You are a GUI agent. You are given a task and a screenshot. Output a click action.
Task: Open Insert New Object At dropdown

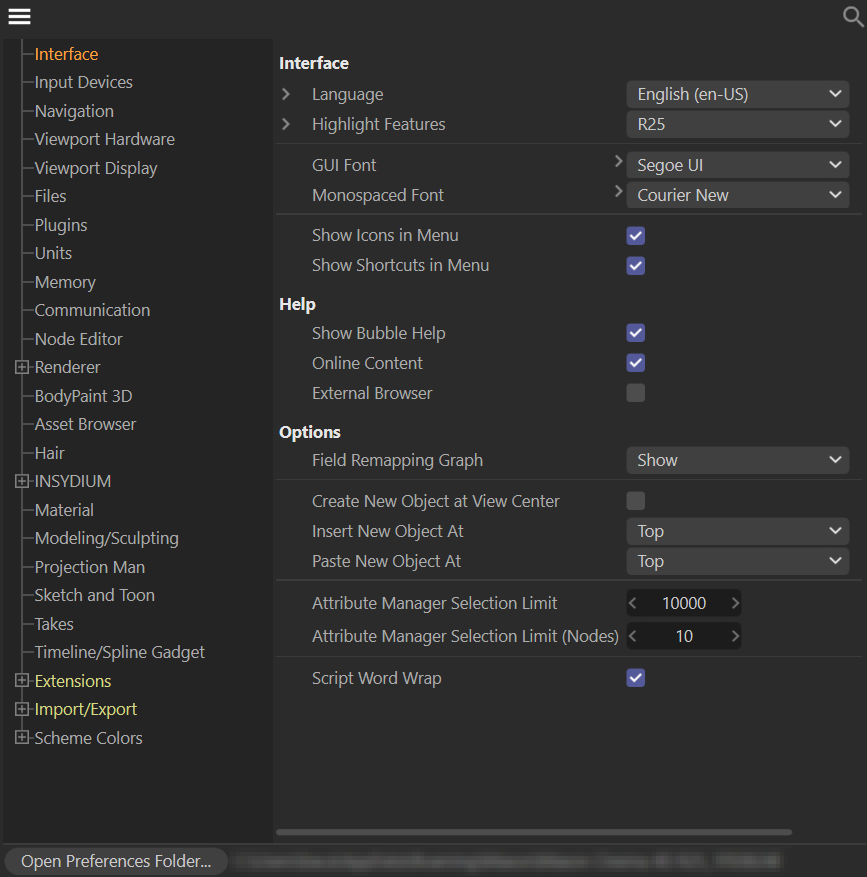coord(738,531)
